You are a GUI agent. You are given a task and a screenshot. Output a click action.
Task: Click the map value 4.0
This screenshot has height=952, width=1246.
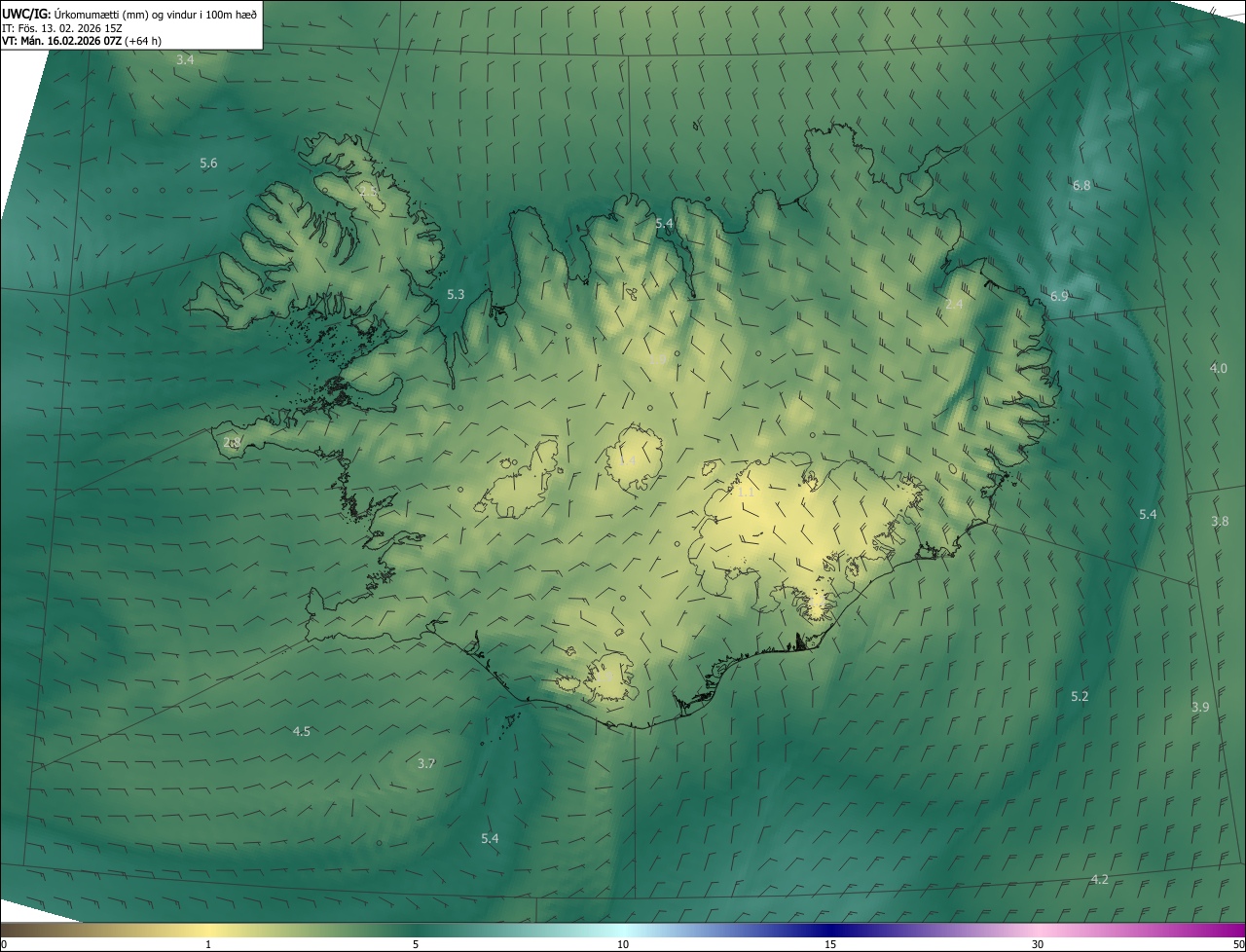click(x=1219, y=368)
